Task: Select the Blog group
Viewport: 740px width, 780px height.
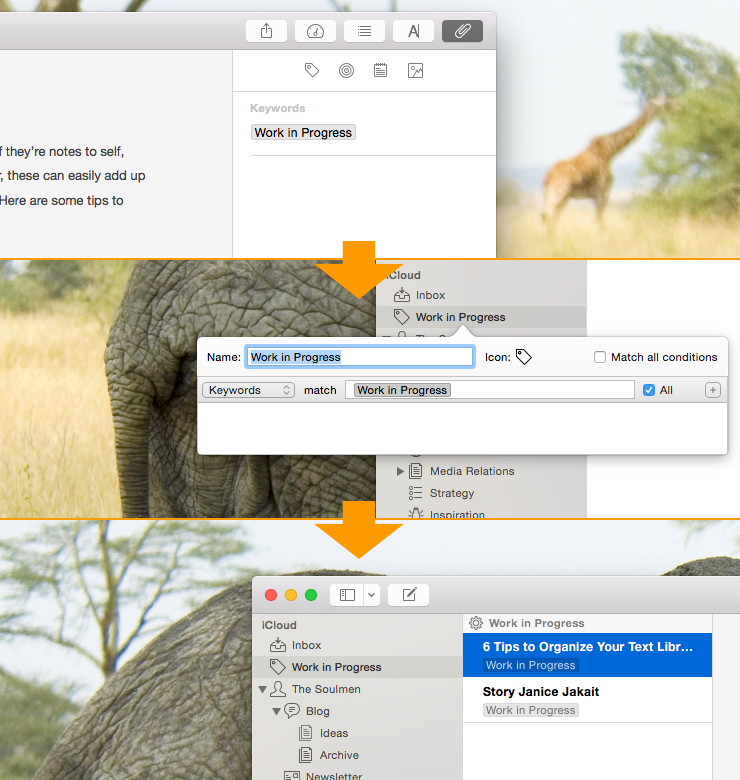Action: click(x=318, y=711)
